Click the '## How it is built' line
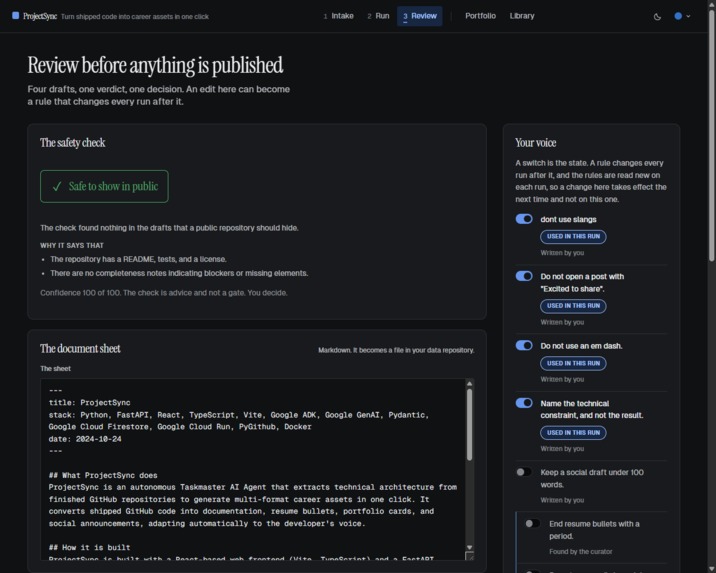The width and height of the screenshot is (716, 573). (90, 547)
